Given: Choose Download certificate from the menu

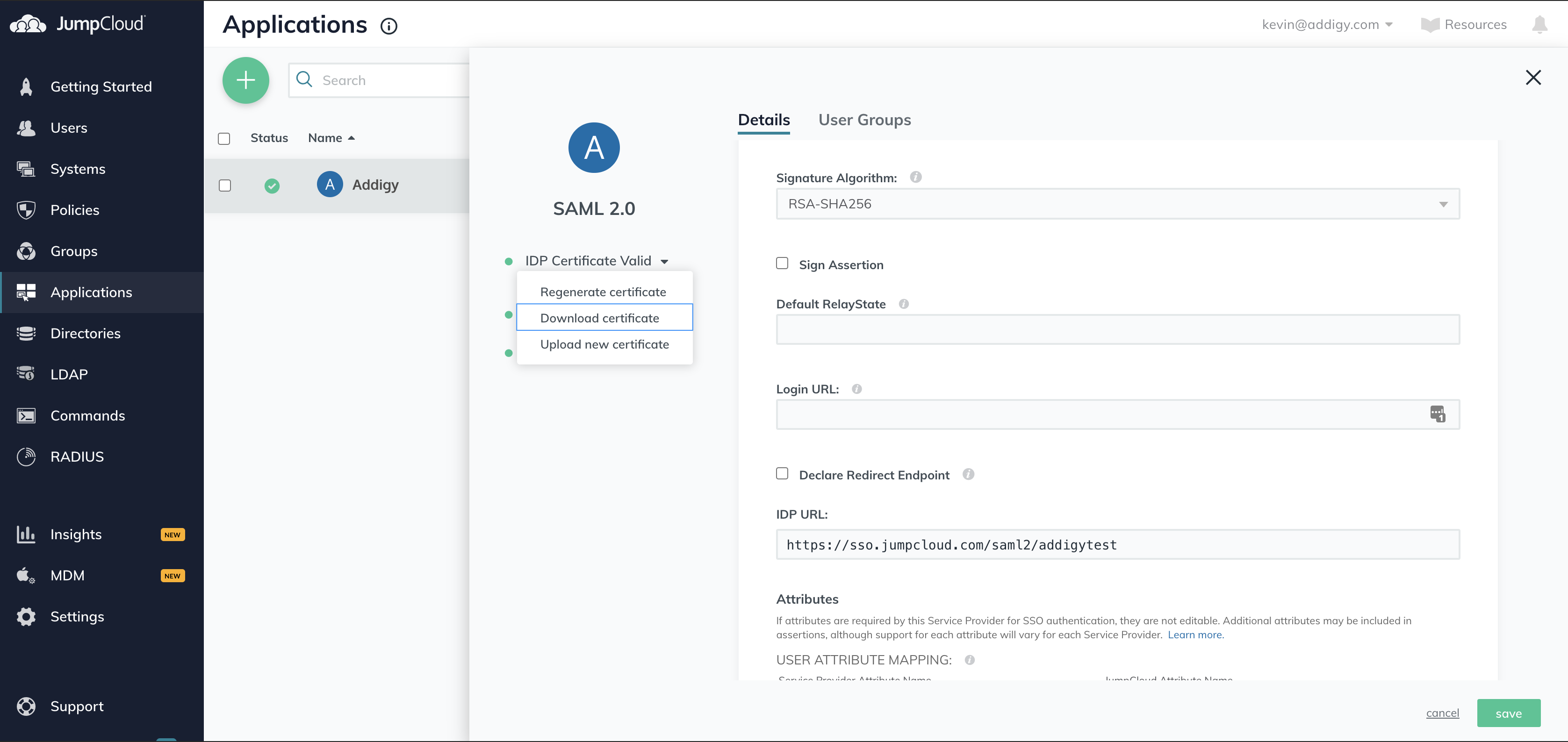Looking at the screenshot, I should click(x=604, y=317).
